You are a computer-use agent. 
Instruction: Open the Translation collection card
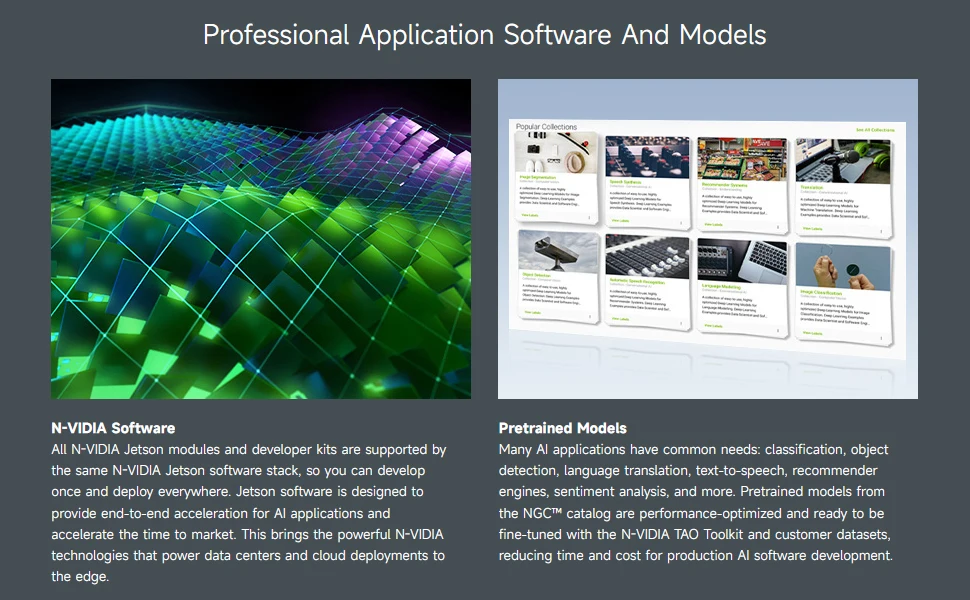click(x=844, y=191)
